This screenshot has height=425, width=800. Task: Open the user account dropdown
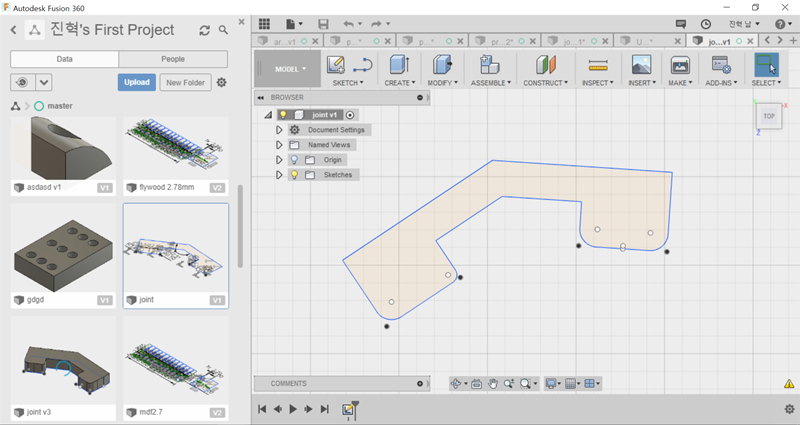click(744, 24)
